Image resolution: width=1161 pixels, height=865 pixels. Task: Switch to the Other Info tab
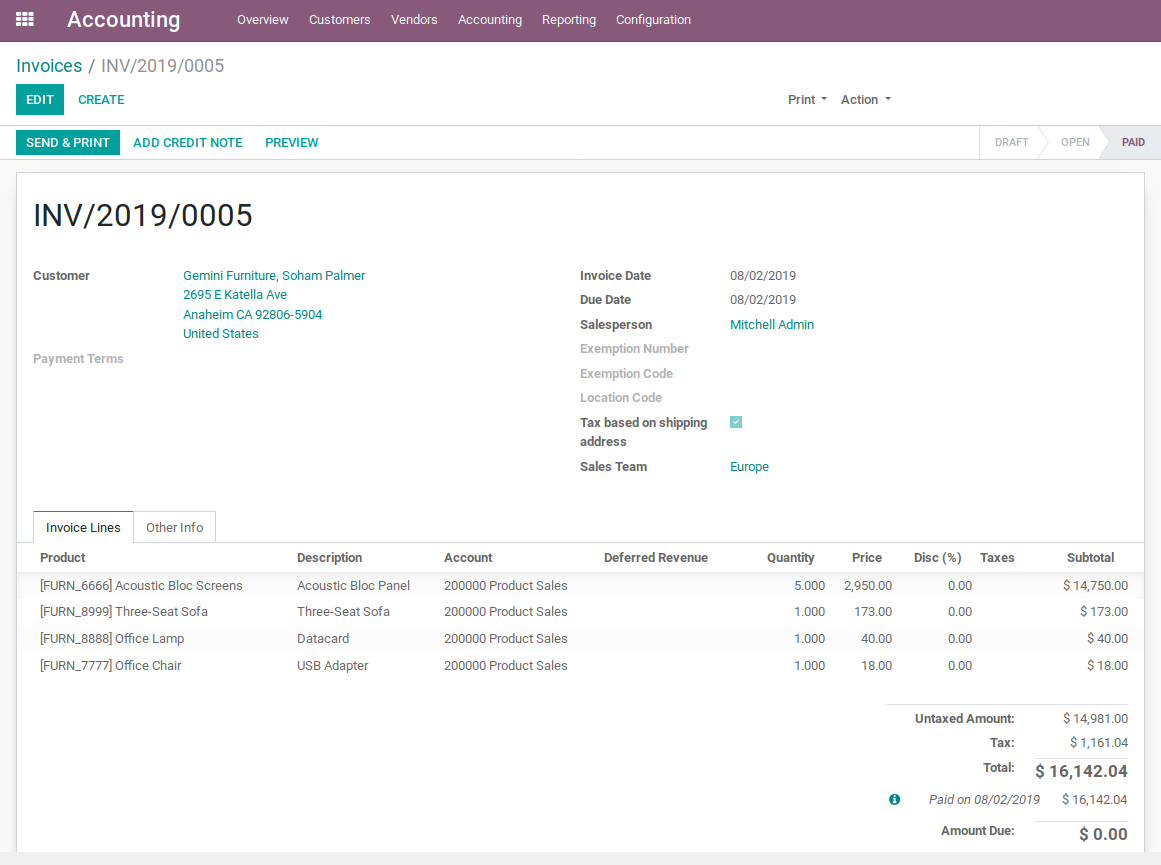(x=174, y=527)
